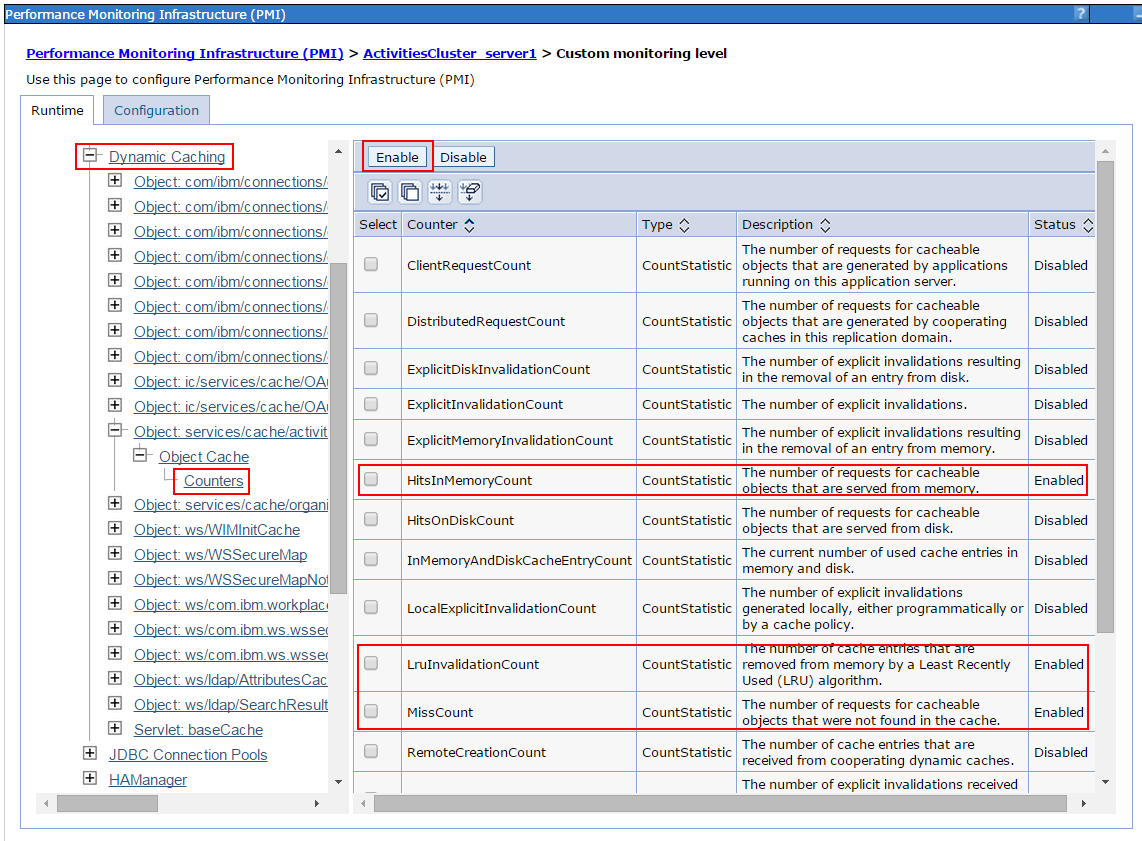Click the Deselect All items icon

(x=410, y=192)
